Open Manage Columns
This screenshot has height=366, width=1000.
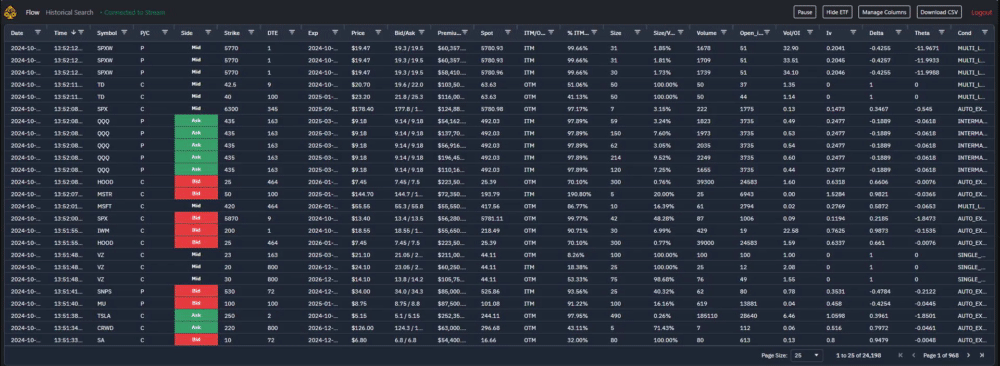pyautogui.click(x=885, y=12)
